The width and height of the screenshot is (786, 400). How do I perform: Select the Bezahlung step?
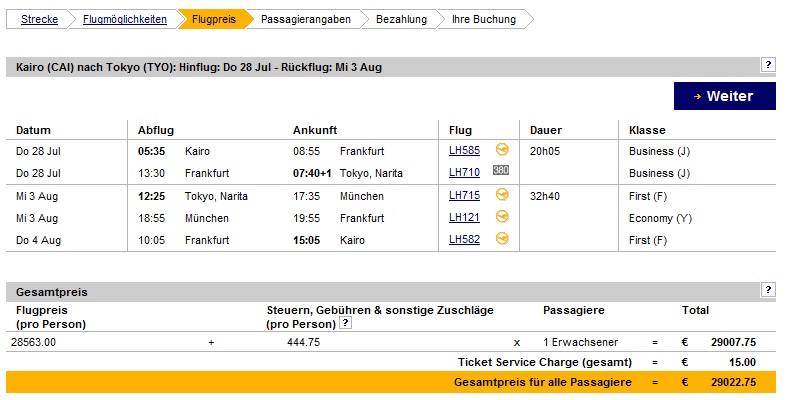click(x=402, y=20)
